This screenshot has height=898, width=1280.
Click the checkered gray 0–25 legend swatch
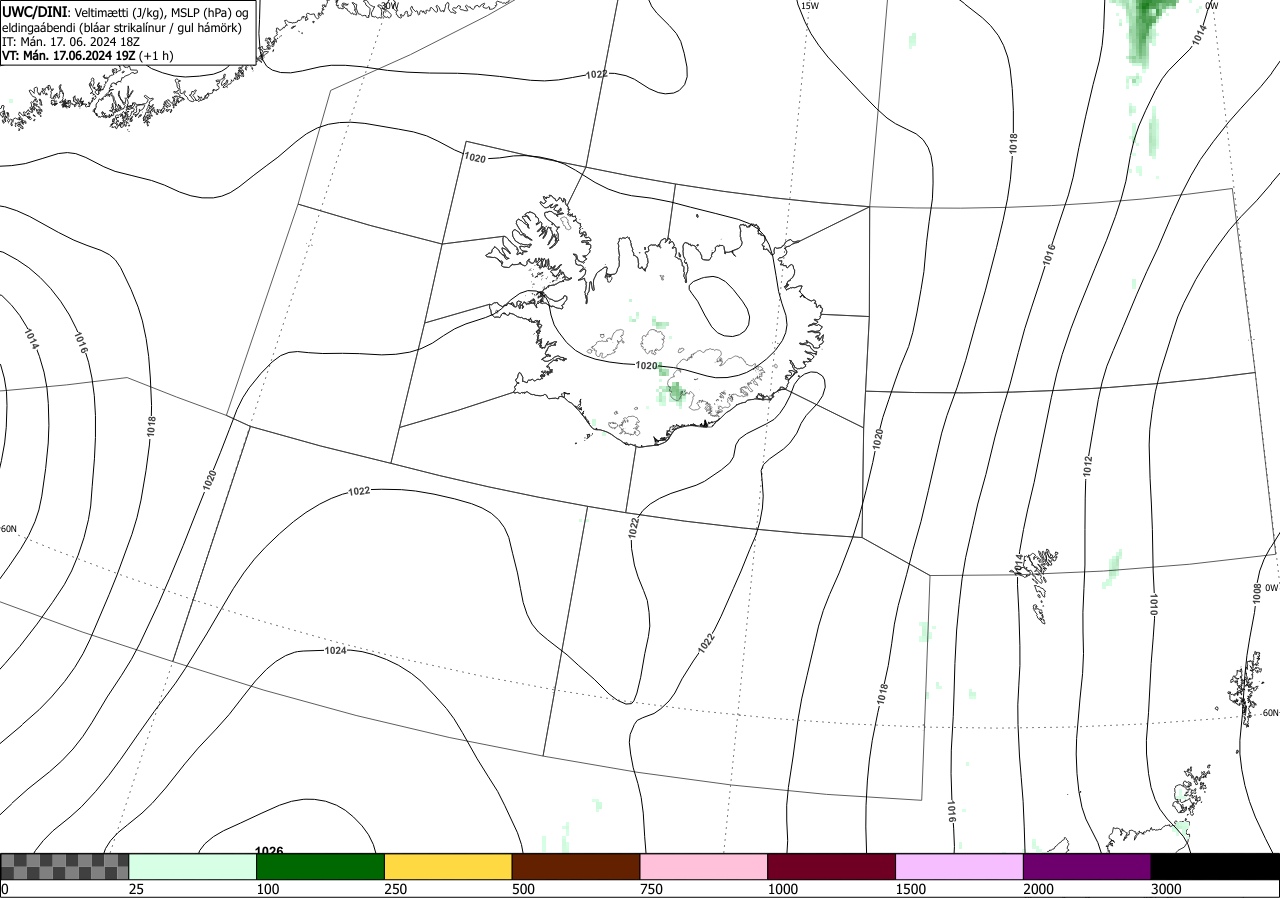[65, 866]
